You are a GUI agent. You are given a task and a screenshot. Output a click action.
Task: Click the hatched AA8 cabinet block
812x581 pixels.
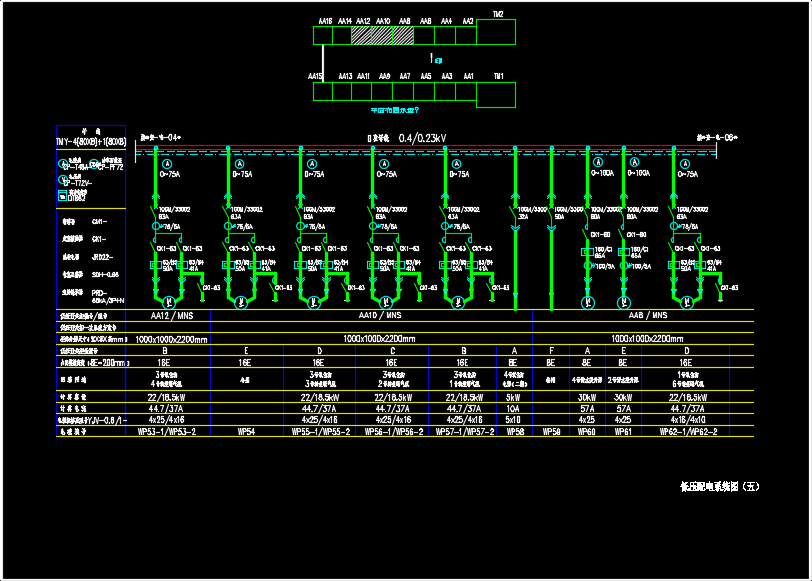click(x=404, y=35)
